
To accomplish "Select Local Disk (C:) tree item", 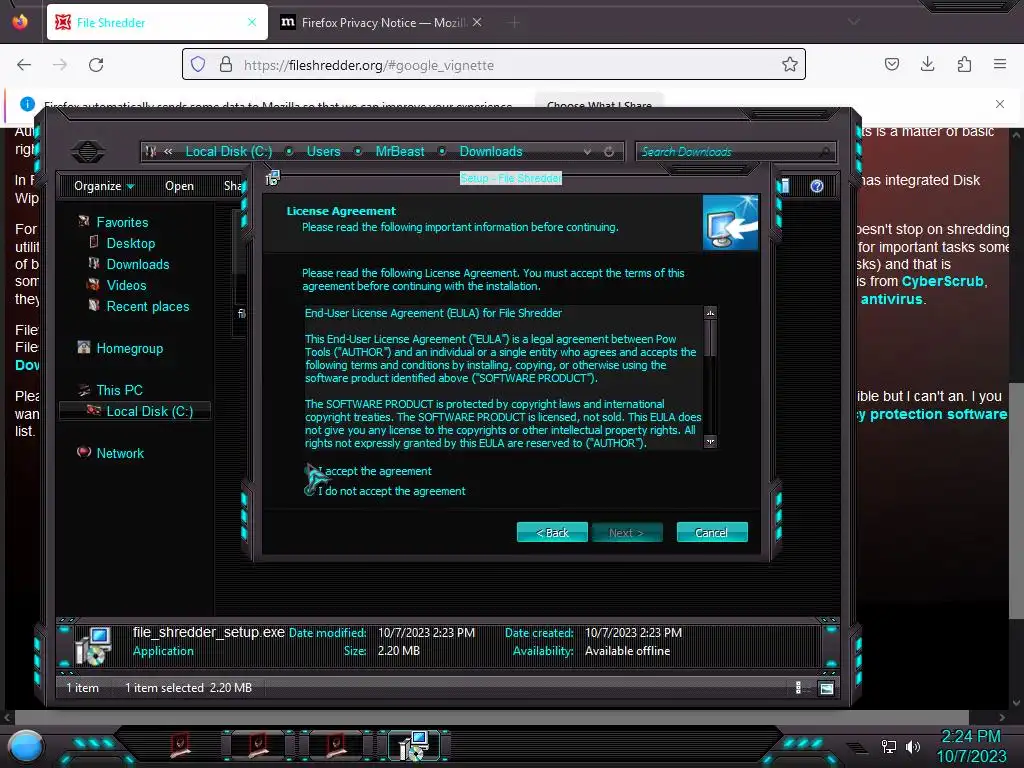I will pos(135,411).
